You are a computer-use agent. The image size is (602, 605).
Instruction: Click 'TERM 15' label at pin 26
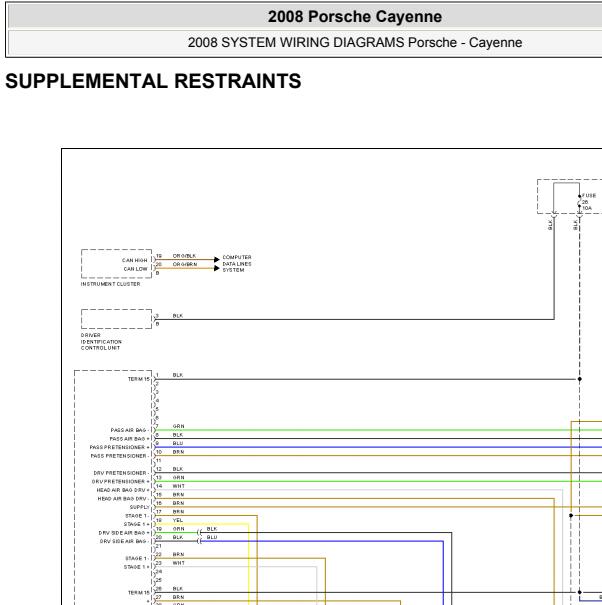(x=139, y=593)
